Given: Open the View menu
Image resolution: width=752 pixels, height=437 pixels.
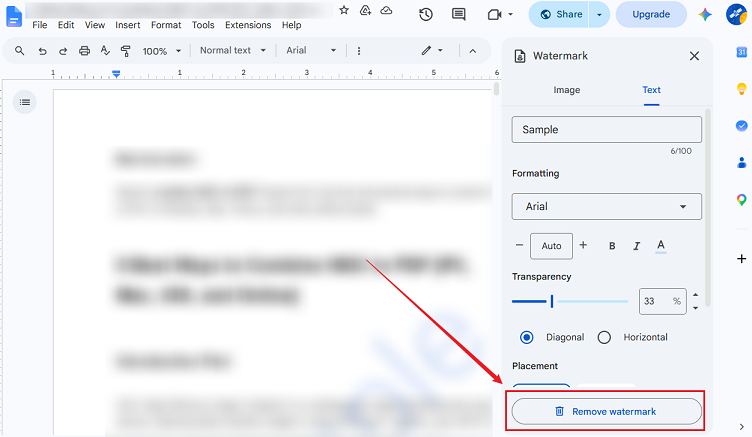Looking at the screenshot, I should coord(94,25).
